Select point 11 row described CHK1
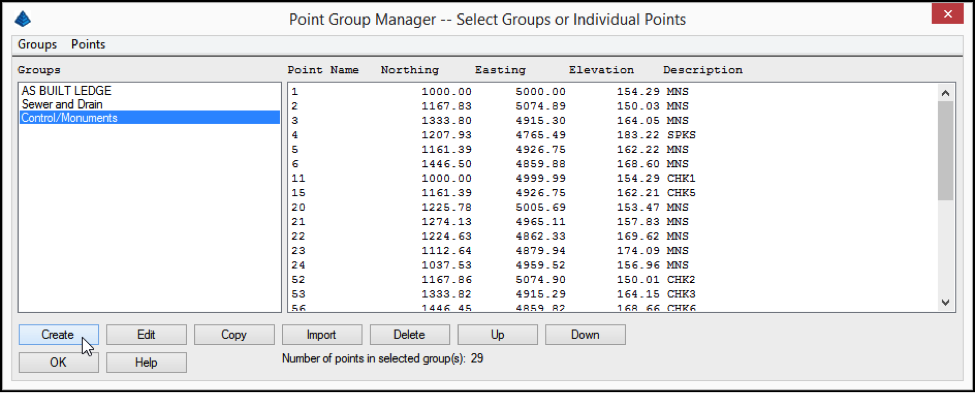The height and width of the screenshot is (393, 975). point(612,178)
